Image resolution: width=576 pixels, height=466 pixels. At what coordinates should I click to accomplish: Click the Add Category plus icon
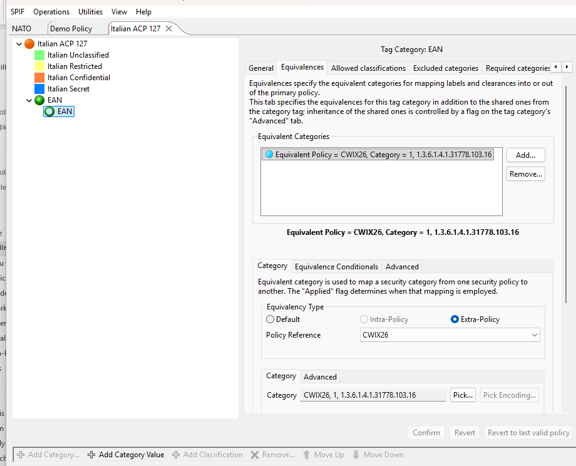tap(21, 455)
